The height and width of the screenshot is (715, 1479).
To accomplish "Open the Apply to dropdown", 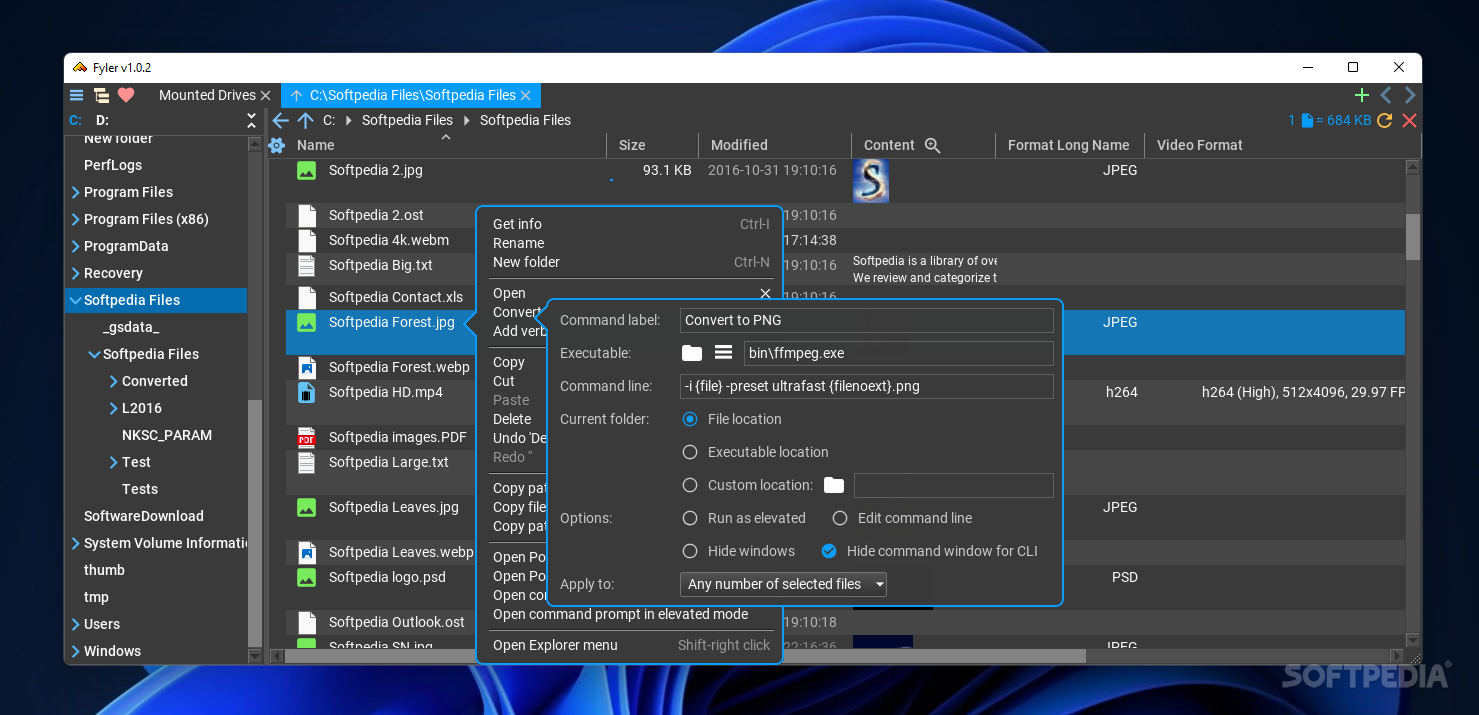I will click(x=783, y=584).
